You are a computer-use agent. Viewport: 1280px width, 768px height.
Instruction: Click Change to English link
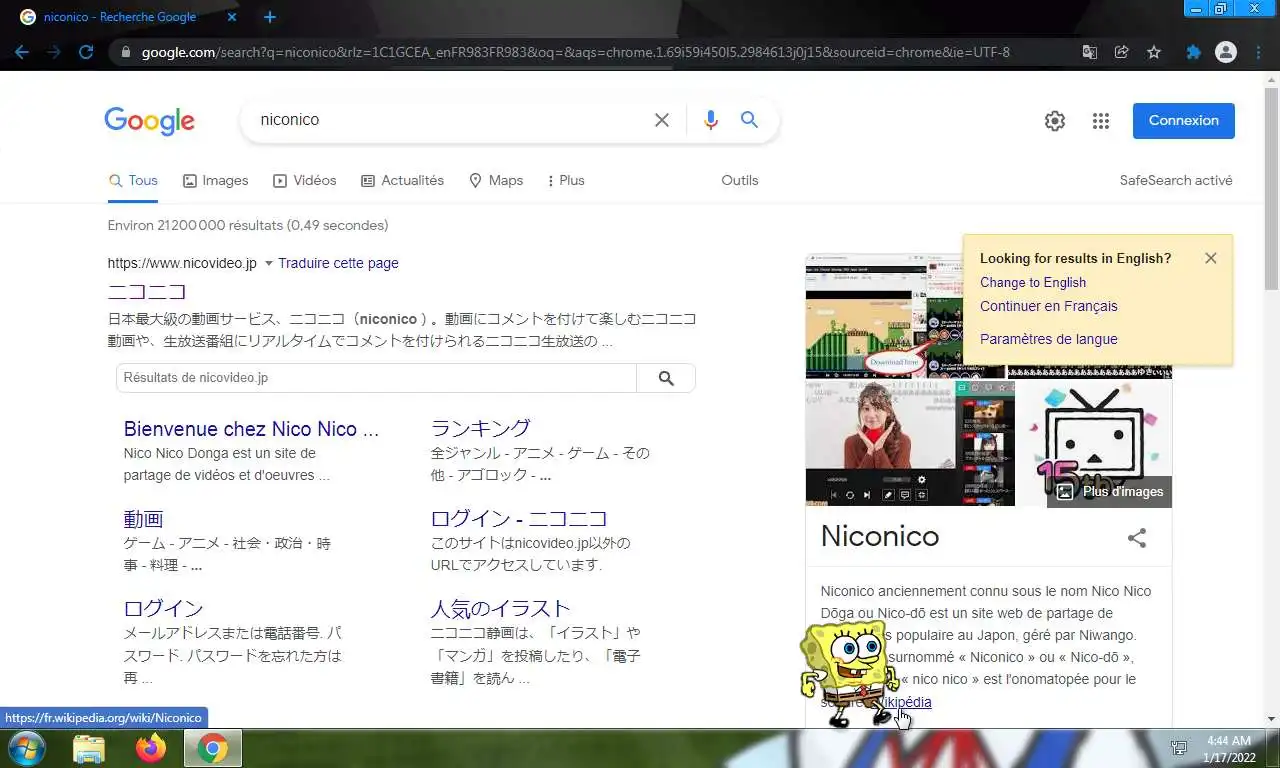tap(1033, 283)
